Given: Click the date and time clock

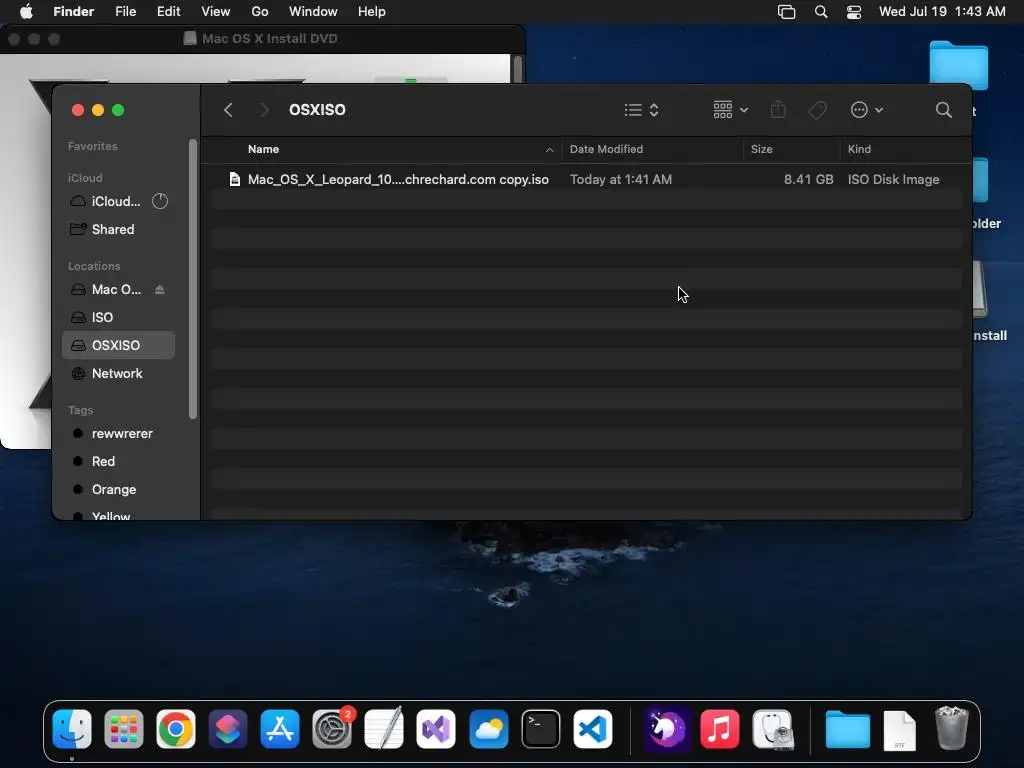Looking at the screenshot, I should pyautogui.click(x=942, y=11).
